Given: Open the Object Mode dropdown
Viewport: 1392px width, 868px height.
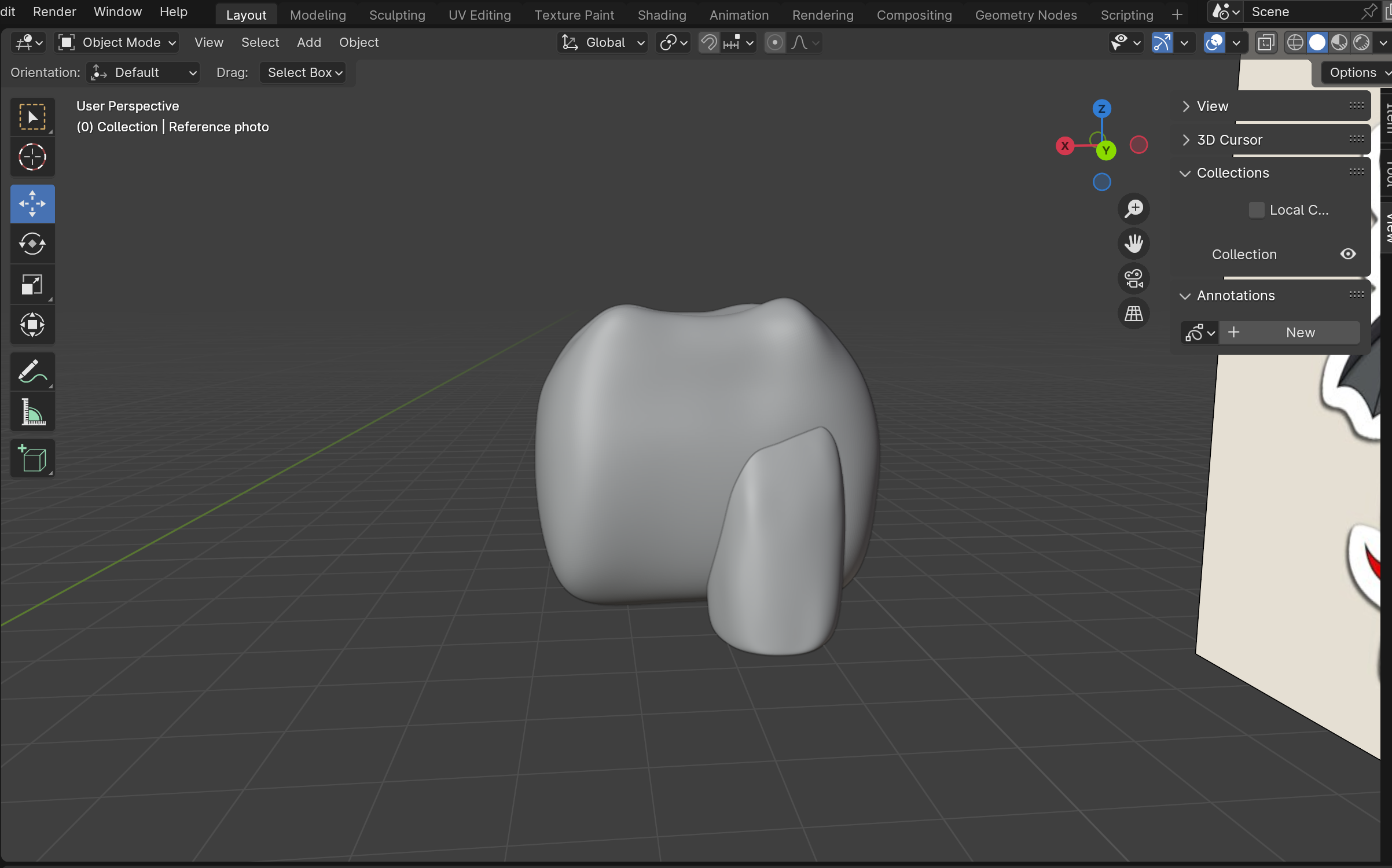Looking at the screenshot, I should 116,42.
